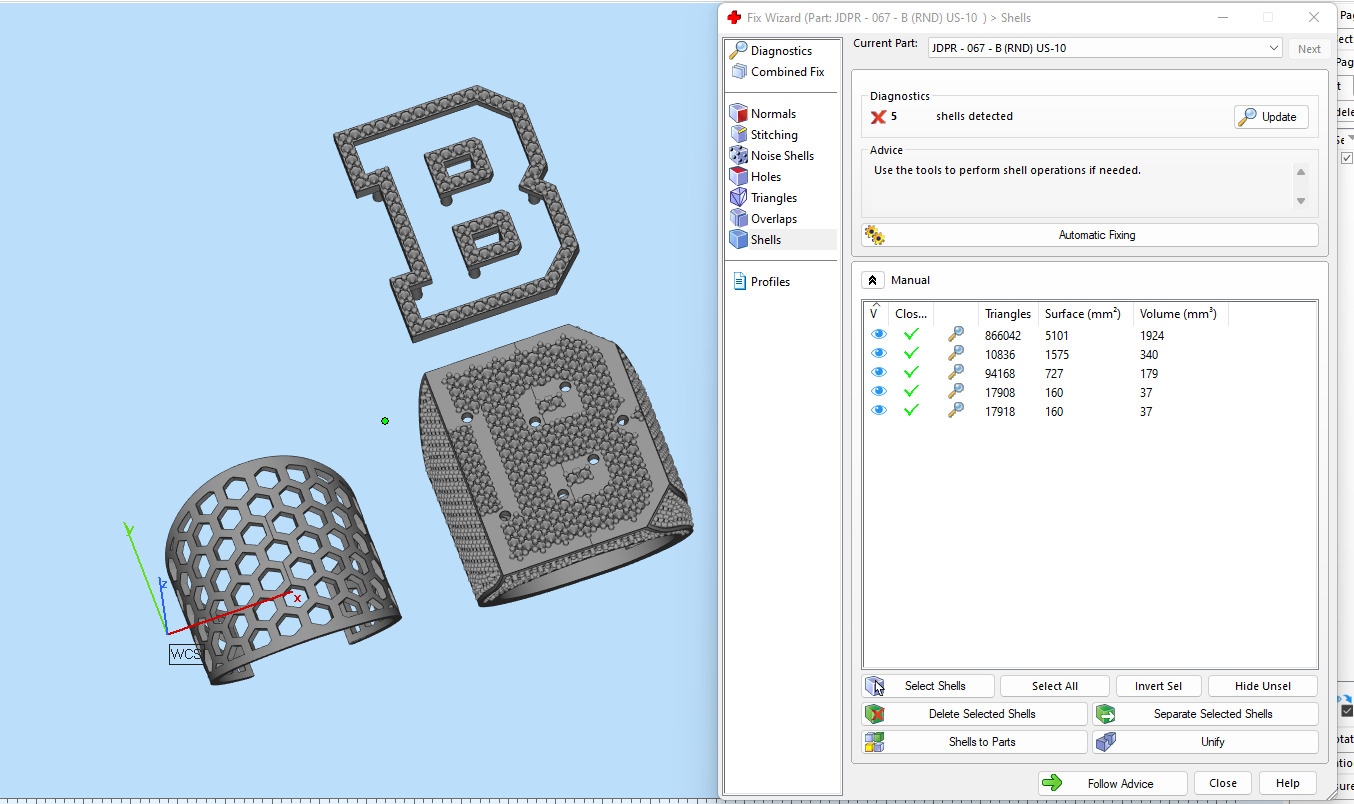Image resolution: width=1354 pixels, height=804 pixels.
Task: Click the Diagnostics magnifier icon
Action: [x=739, y=50]
